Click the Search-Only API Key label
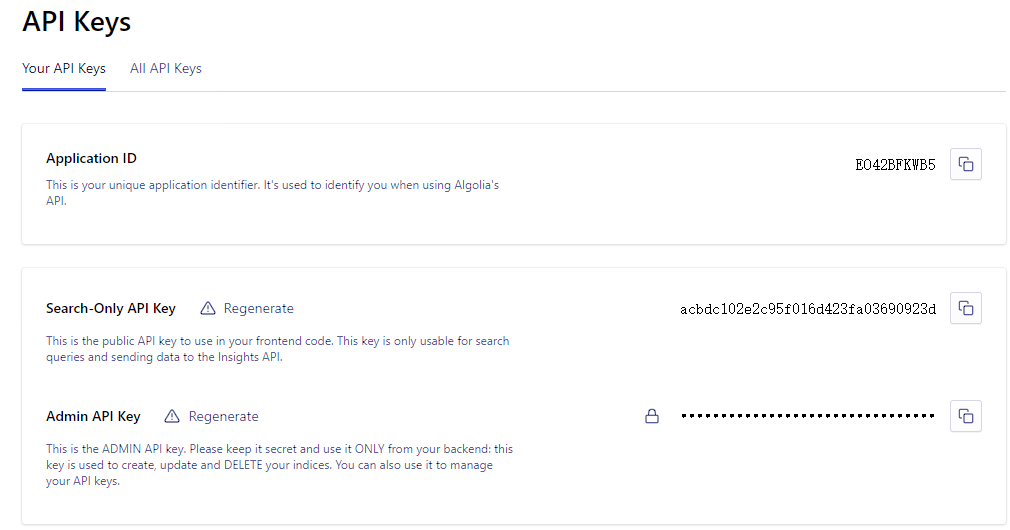The width and height of the screenshot is (1010, 530). tap(110, 308)
